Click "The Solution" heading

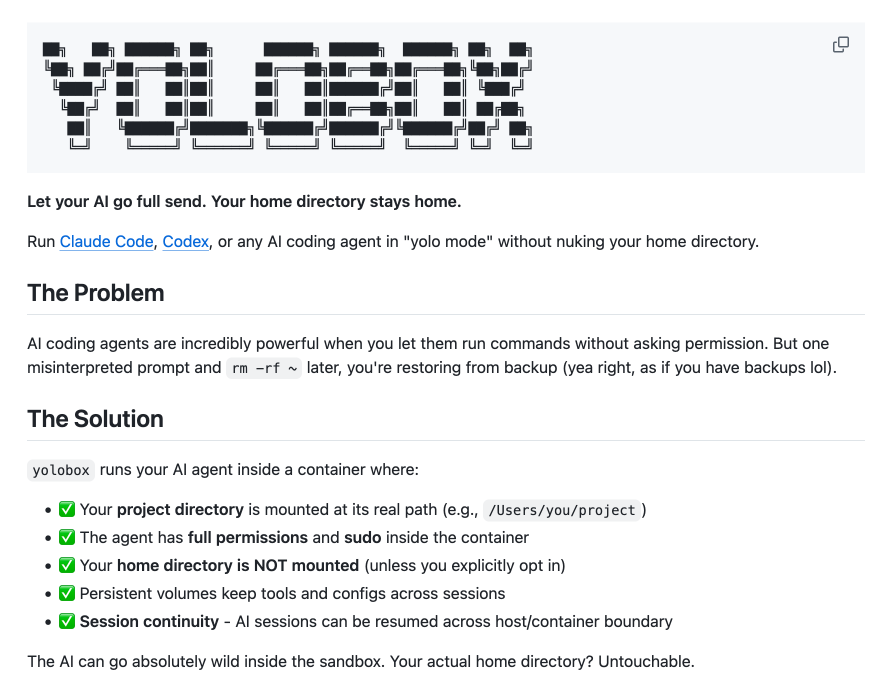point(96,419)
